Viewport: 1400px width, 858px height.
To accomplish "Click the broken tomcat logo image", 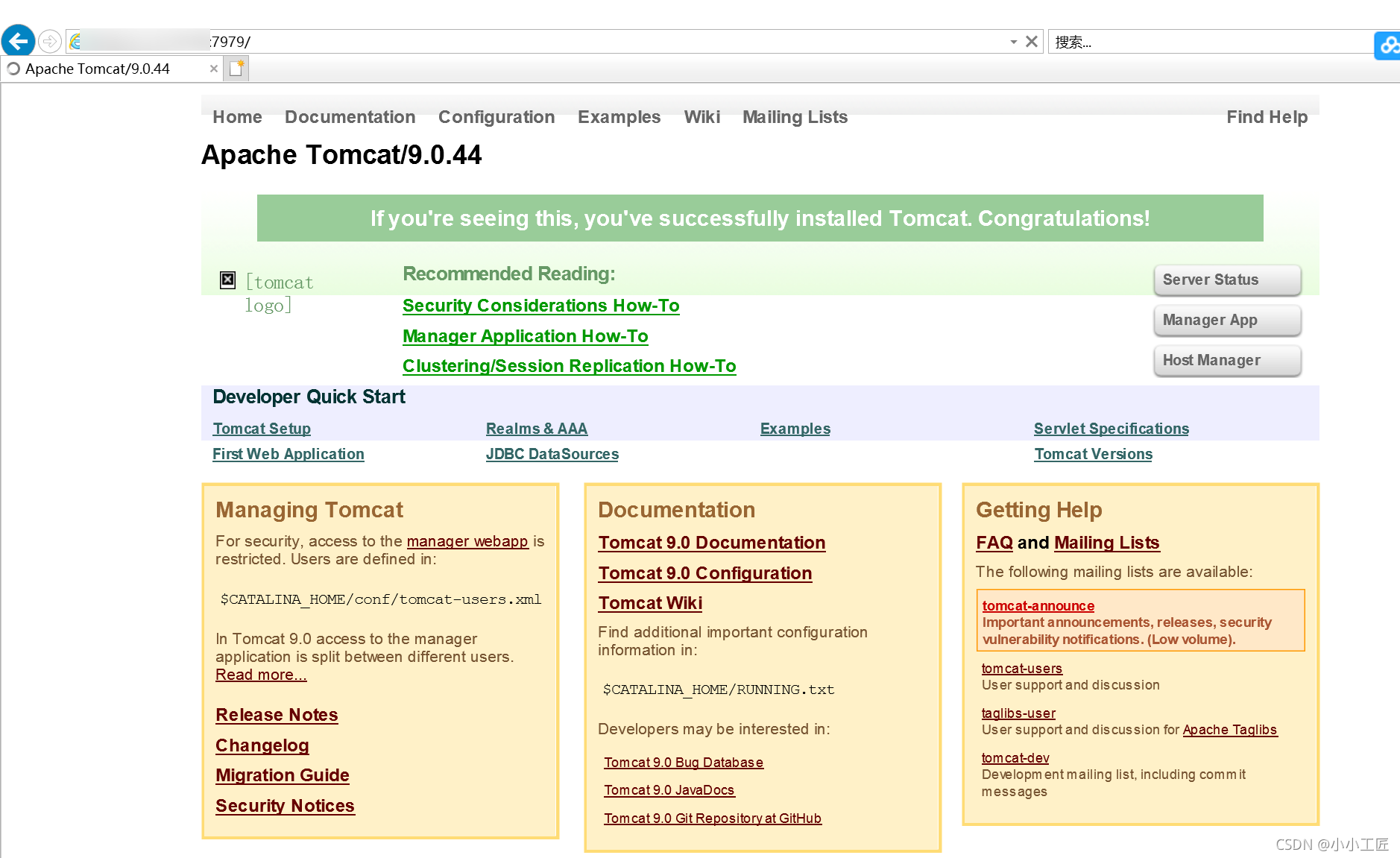I will [228, 280].
